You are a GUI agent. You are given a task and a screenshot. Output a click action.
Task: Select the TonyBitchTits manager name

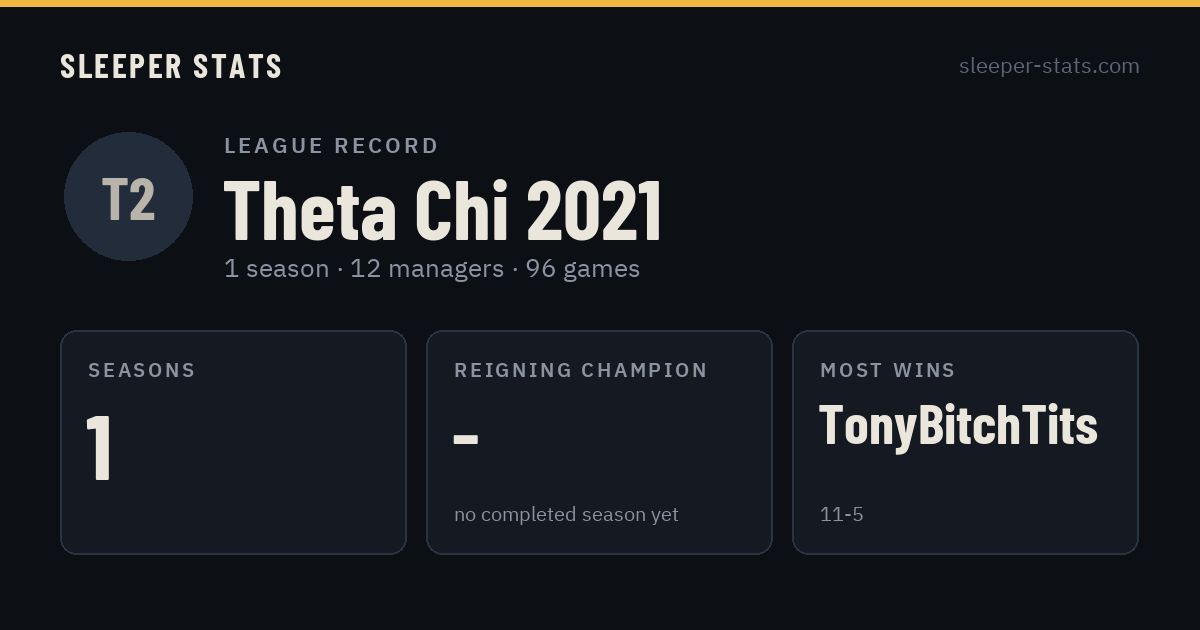[x=958, y=425]
